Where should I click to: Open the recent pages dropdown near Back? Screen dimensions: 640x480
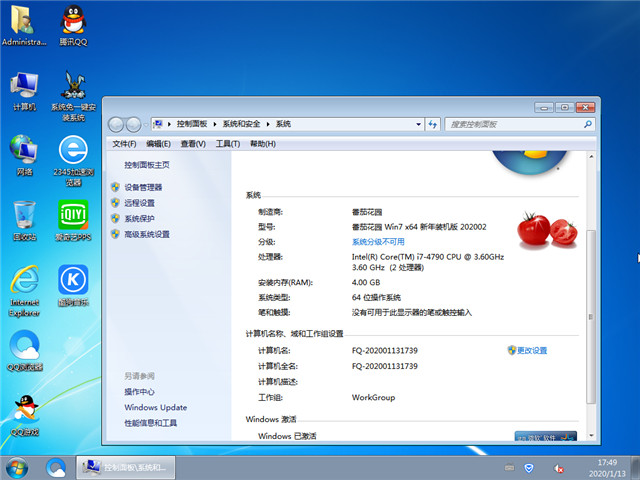coord(145,125)
